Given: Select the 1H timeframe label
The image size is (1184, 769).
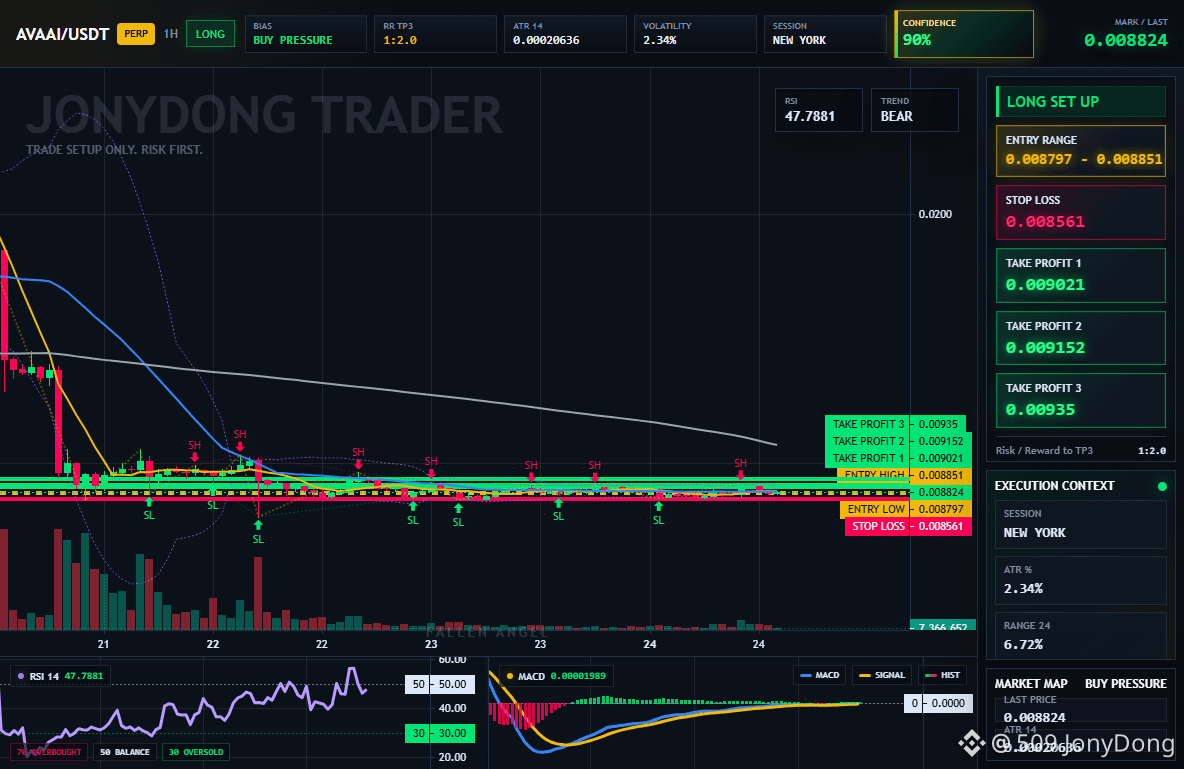Looking at the screenshot, I should point(171,34).
